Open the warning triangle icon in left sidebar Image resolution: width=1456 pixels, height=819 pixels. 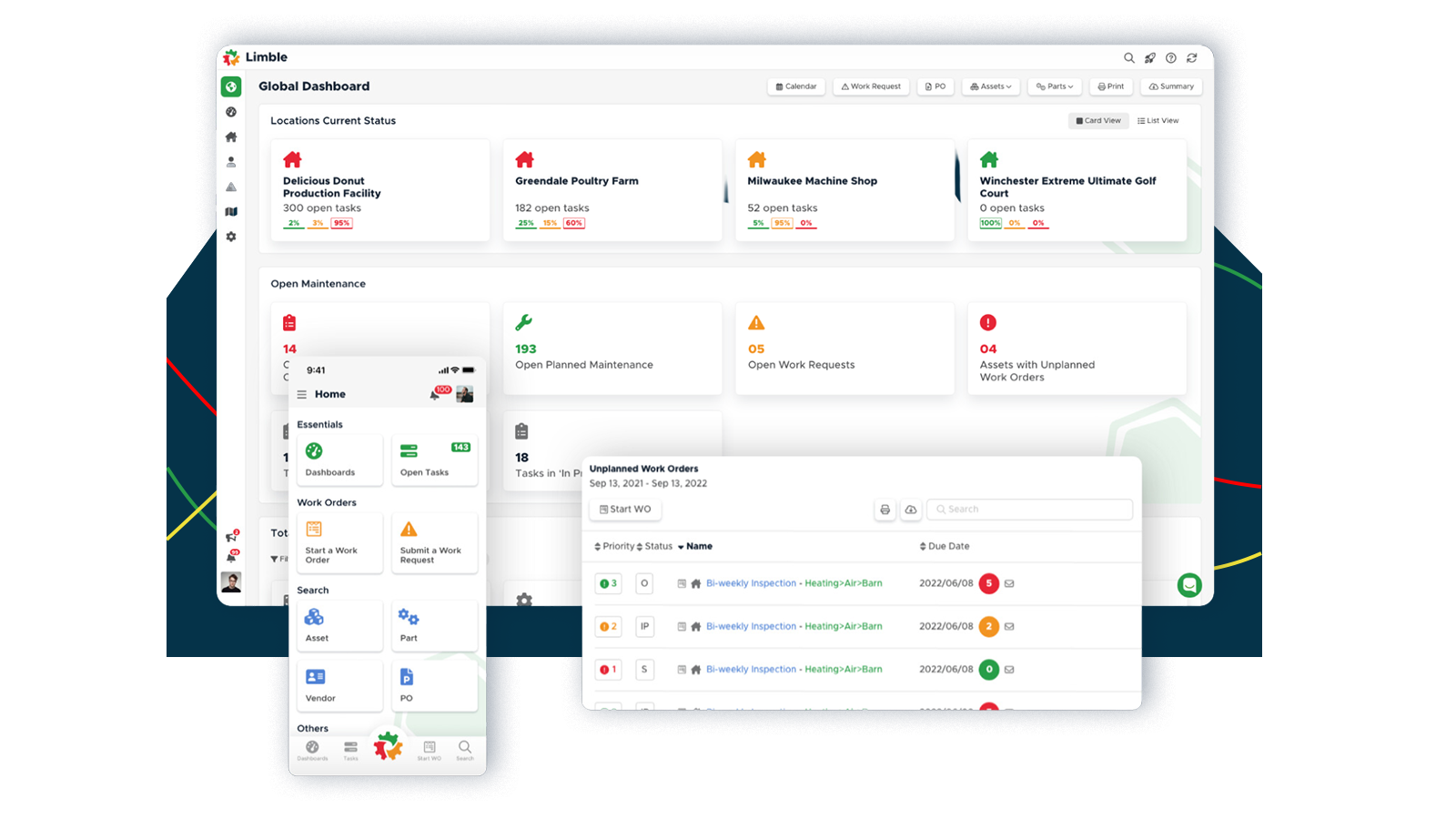pos(231,187)
